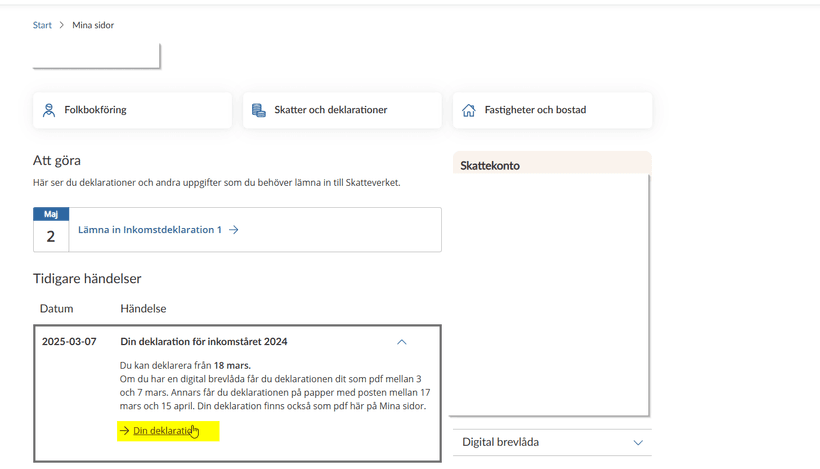Go to Start via the breadcrumb link
The image size is (820, 469).
42,25
